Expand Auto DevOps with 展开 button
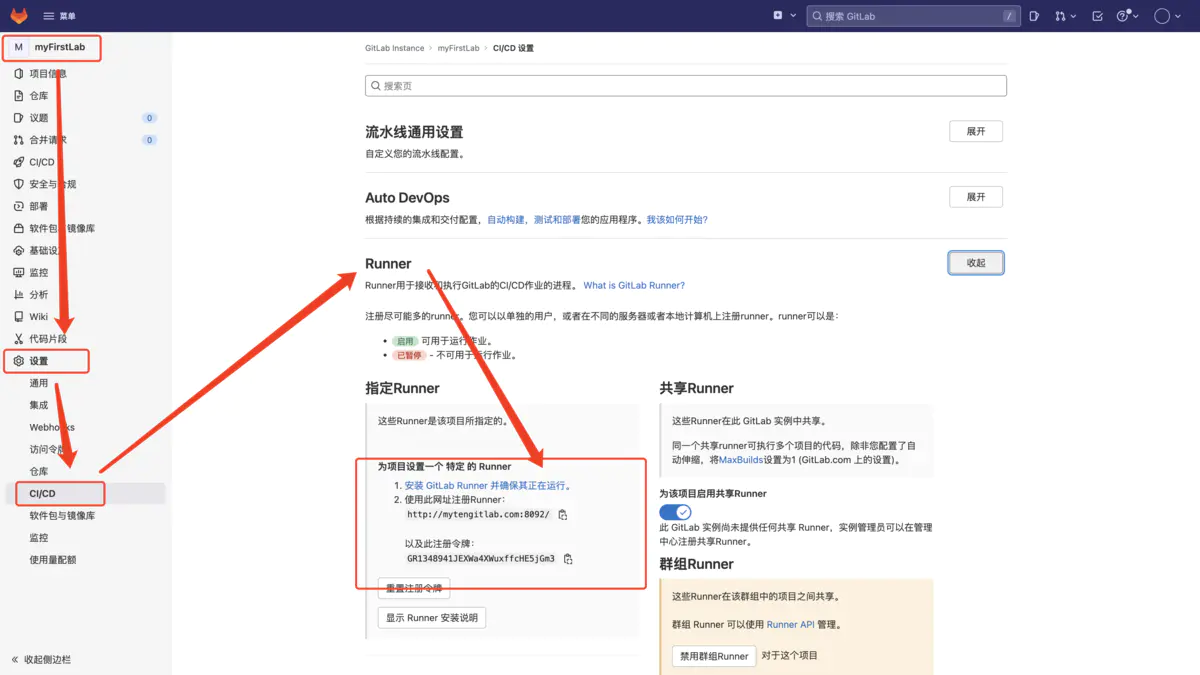1200x675 pixels. (976, 197)
